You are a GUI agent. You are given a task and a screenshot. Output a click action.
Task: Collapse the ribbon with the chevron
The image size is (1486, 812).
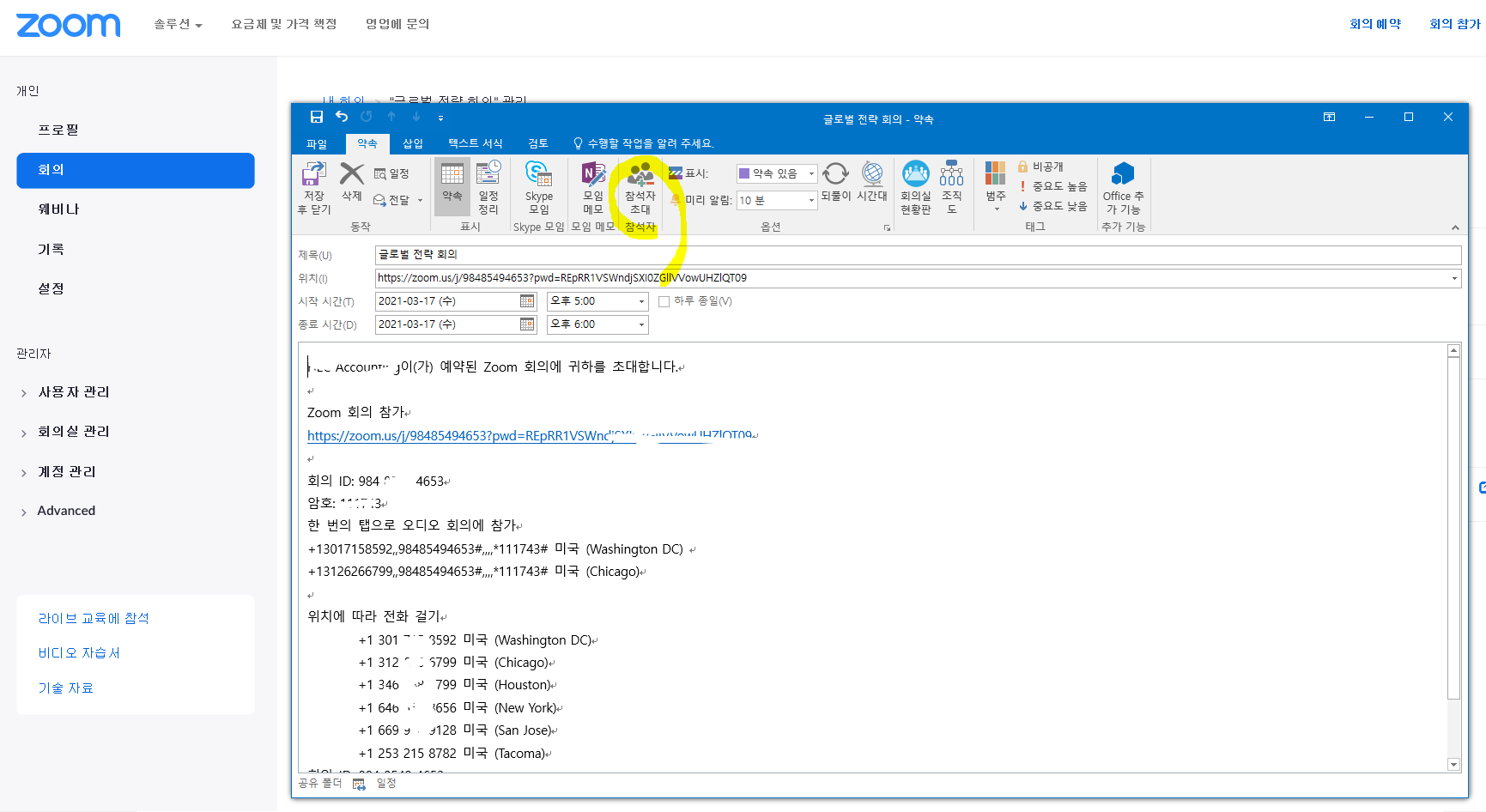(x=1455, y=227)
